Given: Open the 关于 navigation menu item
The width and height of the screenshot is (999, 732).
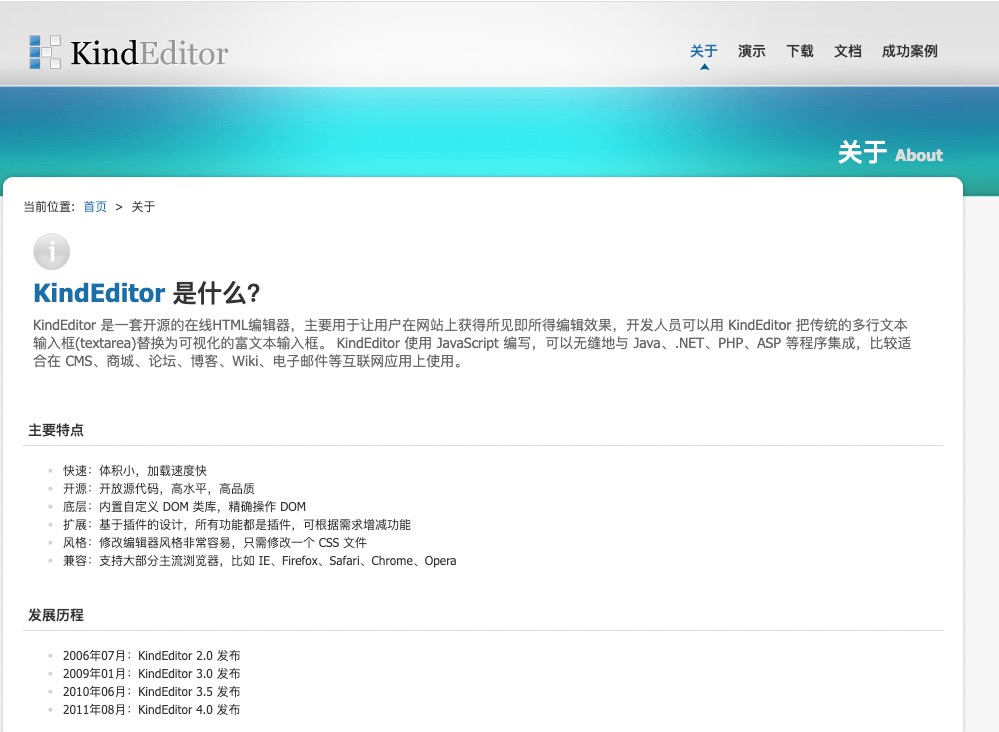Looking at the screenshot, I should [703, 51].
